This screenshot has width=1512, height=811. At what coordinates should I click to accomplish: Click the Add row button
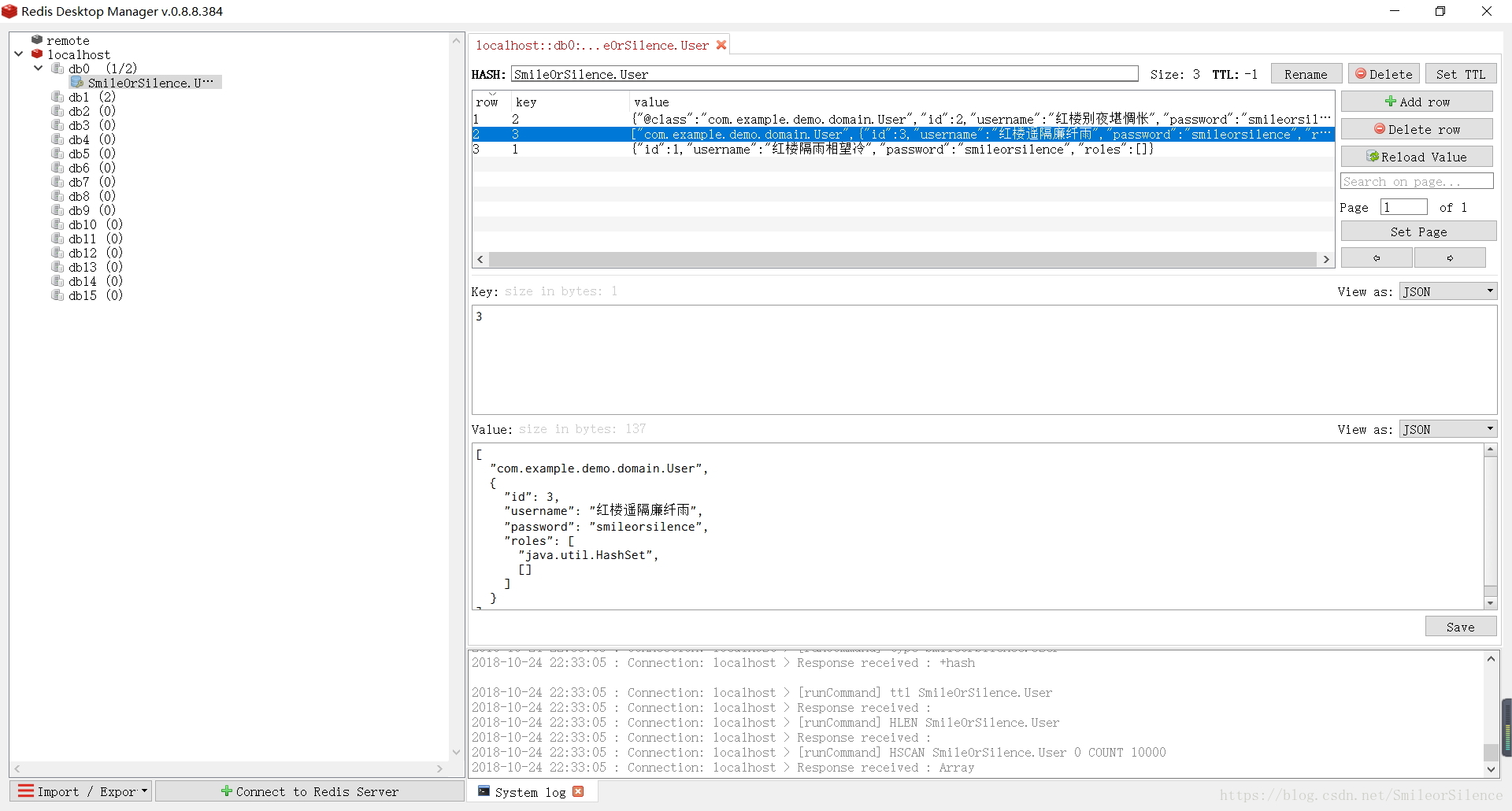tap(1417, 102)
